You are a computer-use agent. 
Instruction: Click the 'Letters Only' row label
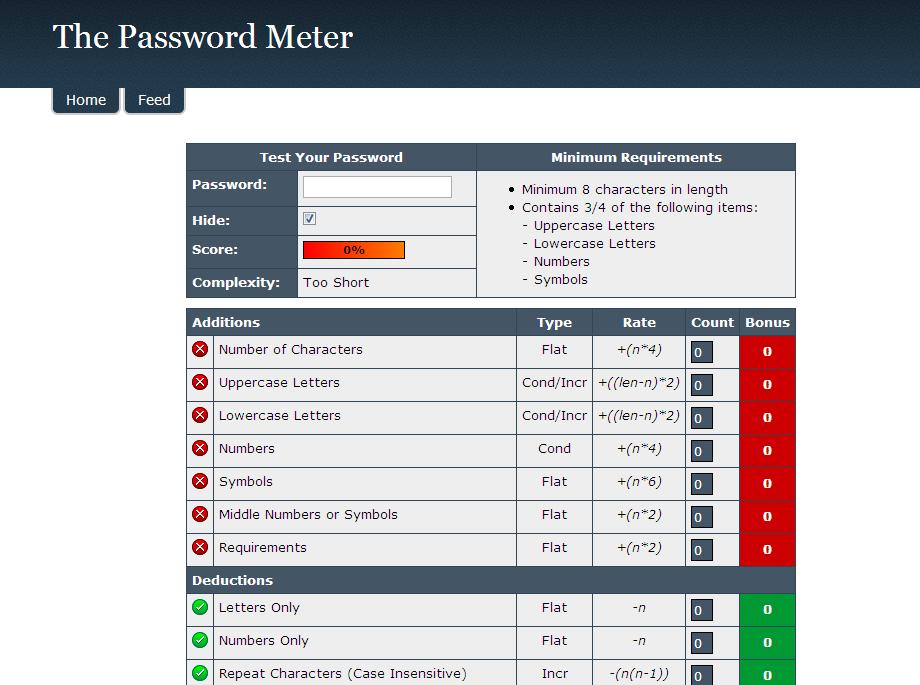259,608
